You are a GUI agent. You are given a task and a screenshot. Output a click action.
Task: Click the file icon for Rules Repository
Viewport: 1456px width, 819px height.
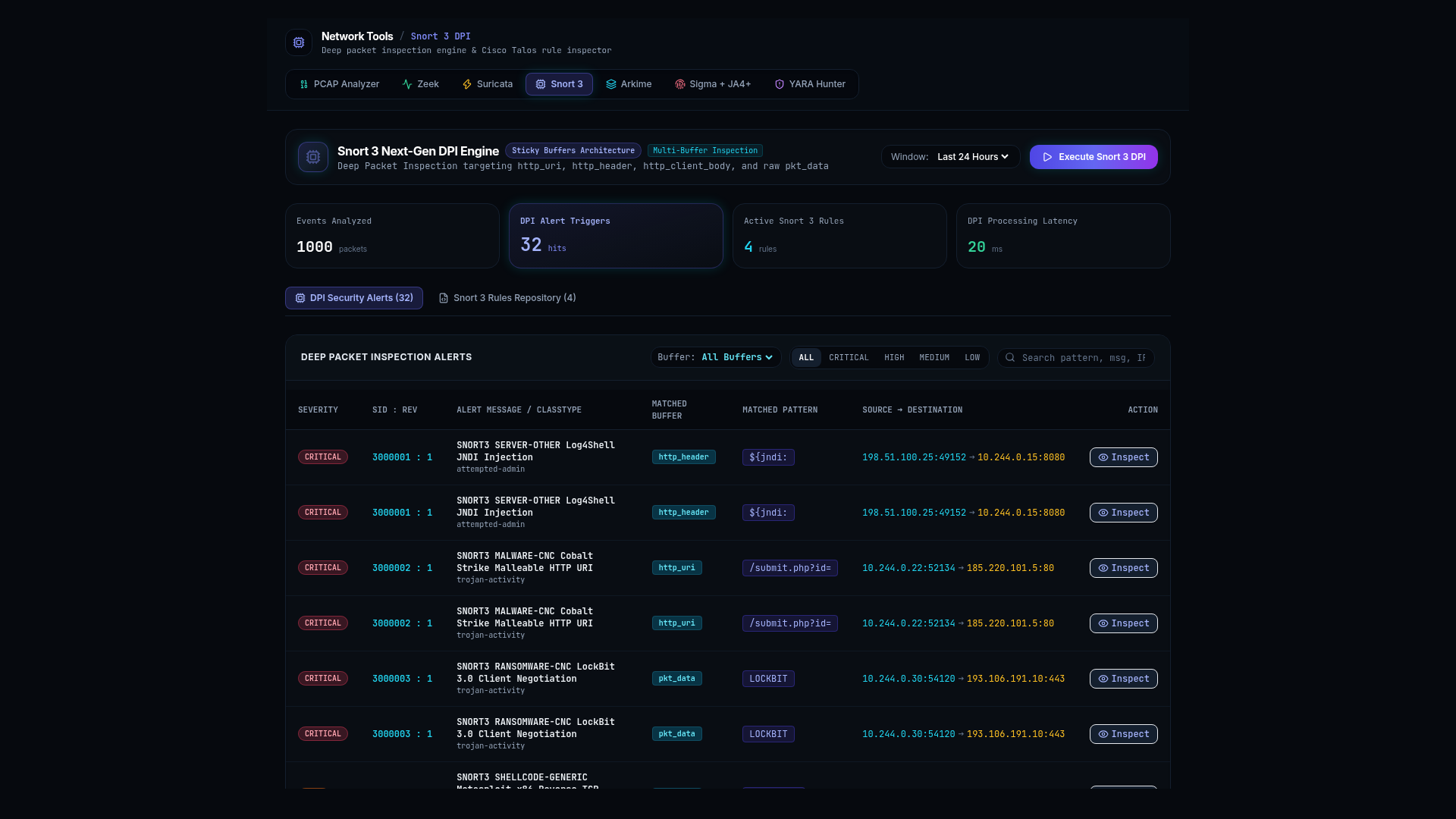point(444,298)
